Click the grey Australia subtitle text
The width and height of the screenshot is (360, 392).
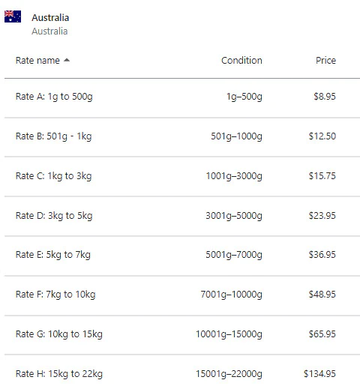[50, 31]
